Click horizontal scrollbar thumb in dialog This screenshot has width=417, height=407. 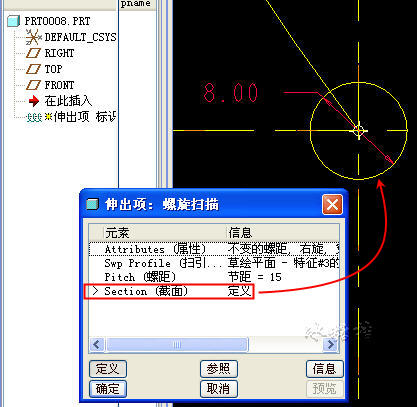pyautogui.click(x=177, y=344)
